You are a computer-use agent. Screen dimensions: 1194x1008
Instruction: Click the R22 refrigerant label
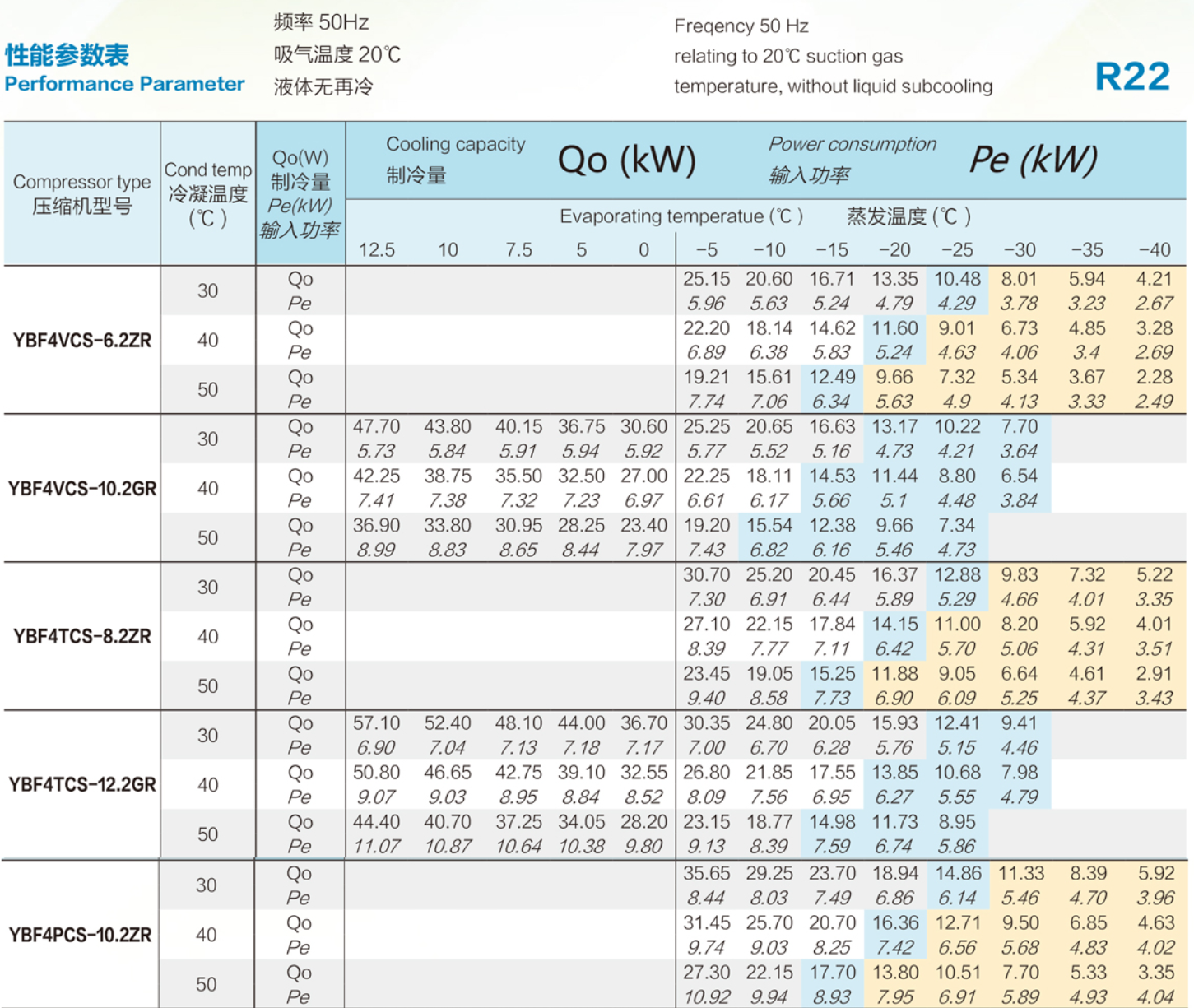pyautogui.click(x=1132, y=77)
